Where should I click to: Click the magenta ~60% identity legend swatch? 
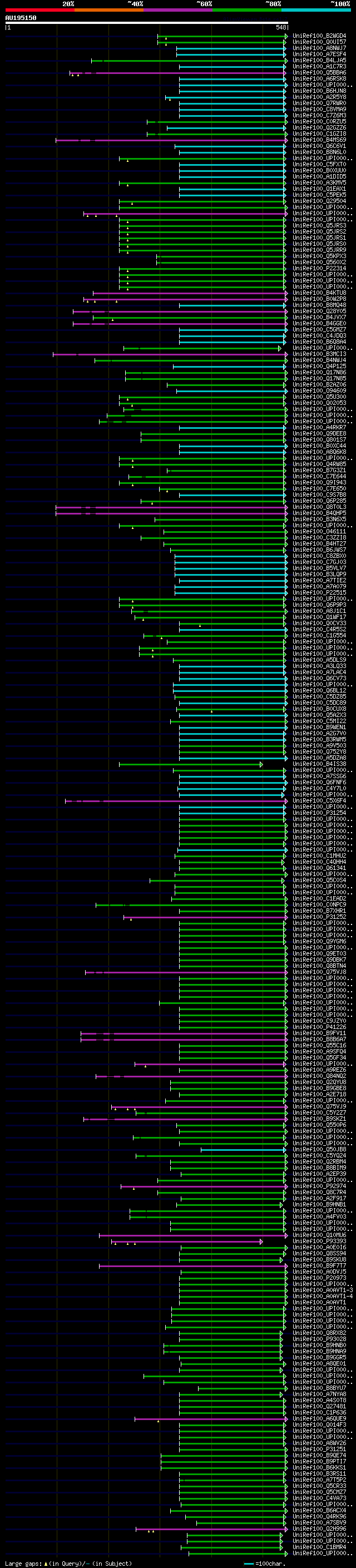point(177,10)
